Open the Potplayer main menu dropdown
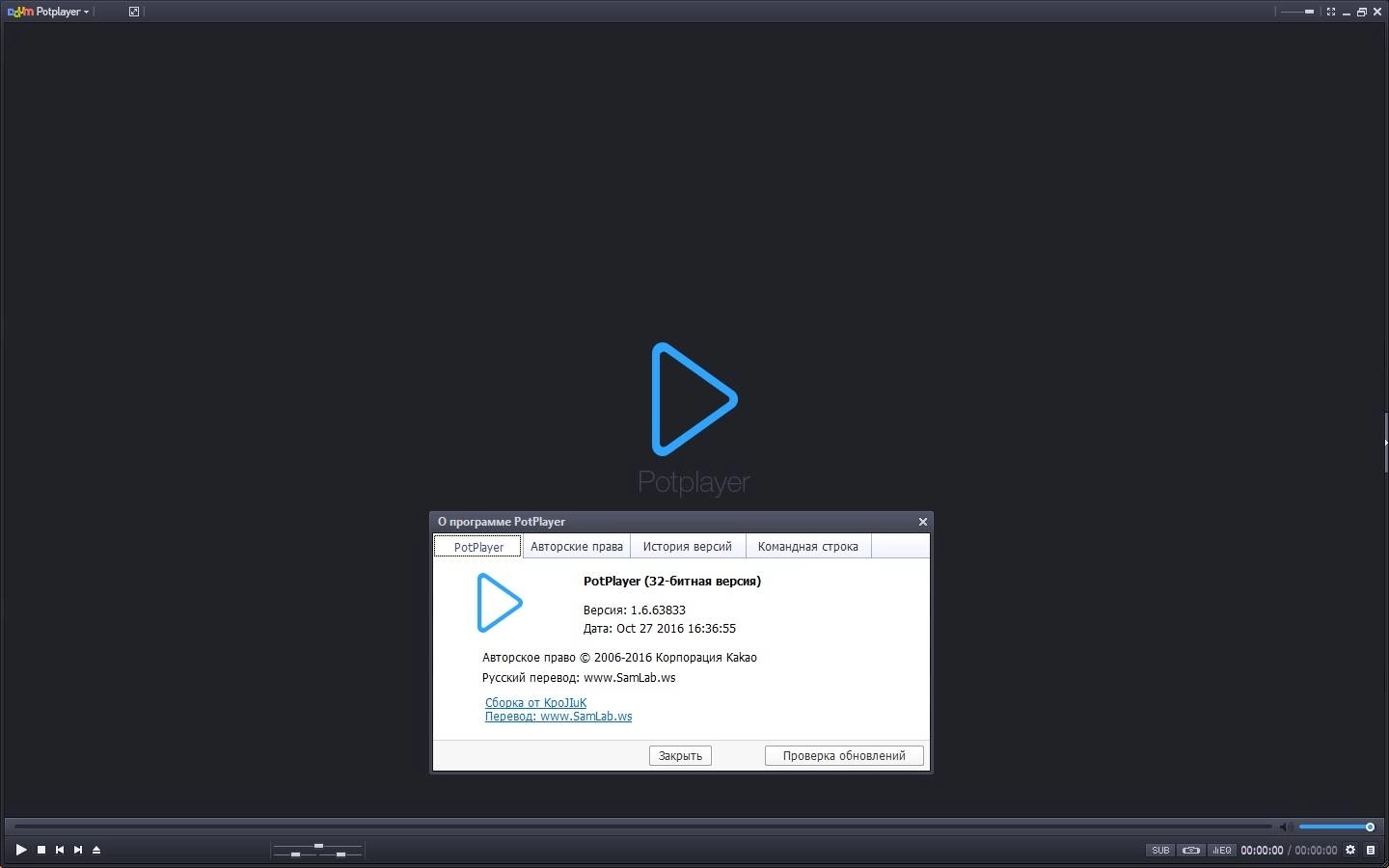The width and height of the screenshot is (1389, 868). click(x=49, y=12)
